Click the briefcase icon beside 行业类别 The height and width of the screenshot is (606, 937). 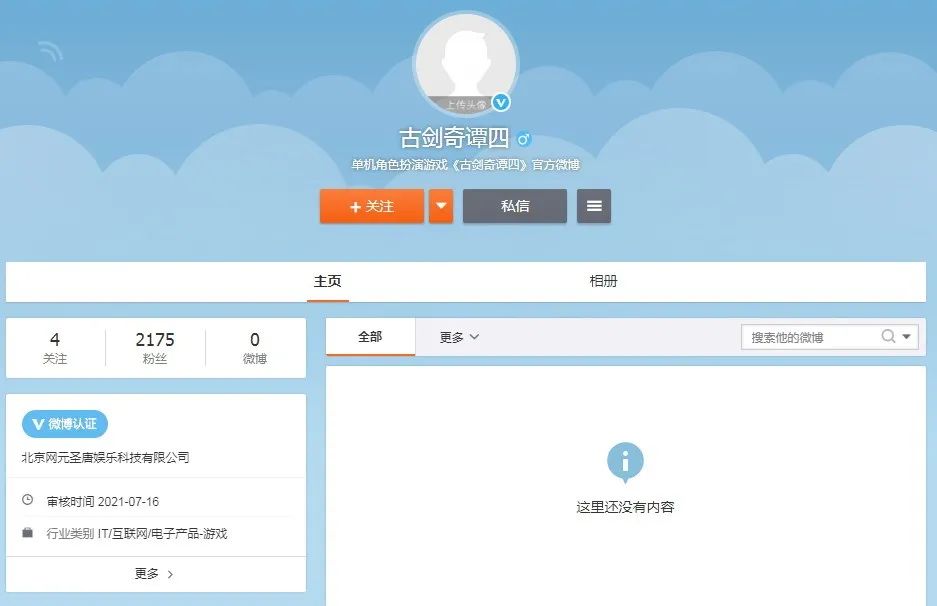pos(28,534)
